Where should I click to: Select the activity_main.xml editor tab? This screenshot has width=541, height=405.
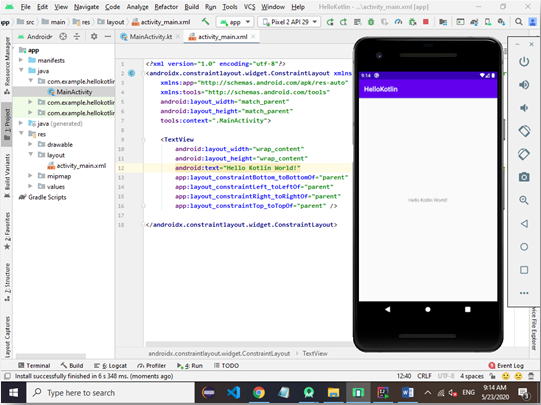pyautogui.click(x=222, y=37)
